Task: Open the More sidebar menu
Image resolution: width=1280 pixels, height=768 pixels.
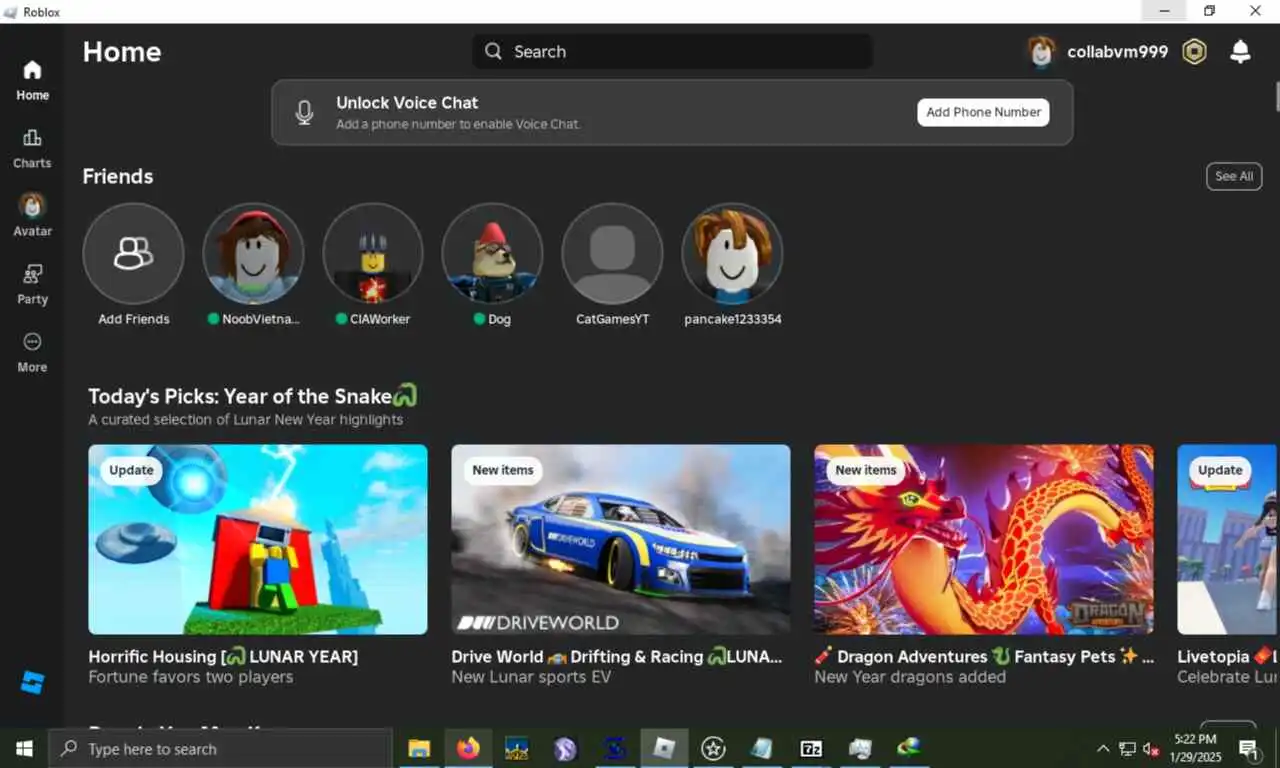Action: [x=32, y=352]
